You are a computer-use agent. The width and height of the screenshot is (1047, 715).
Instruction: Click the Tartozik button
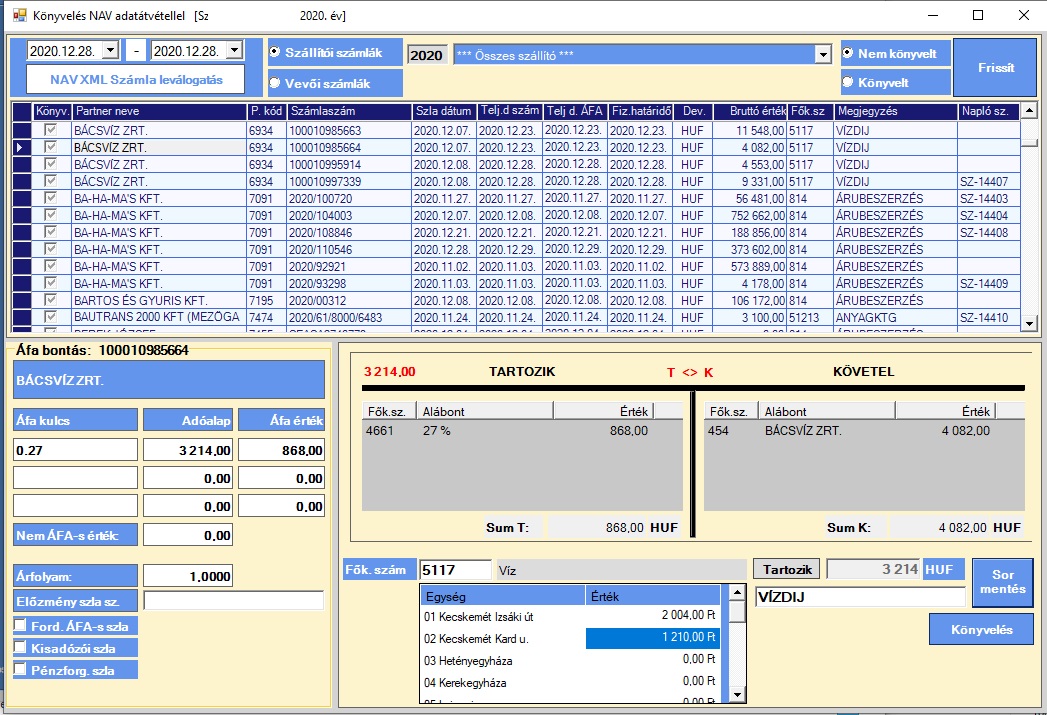787,569
